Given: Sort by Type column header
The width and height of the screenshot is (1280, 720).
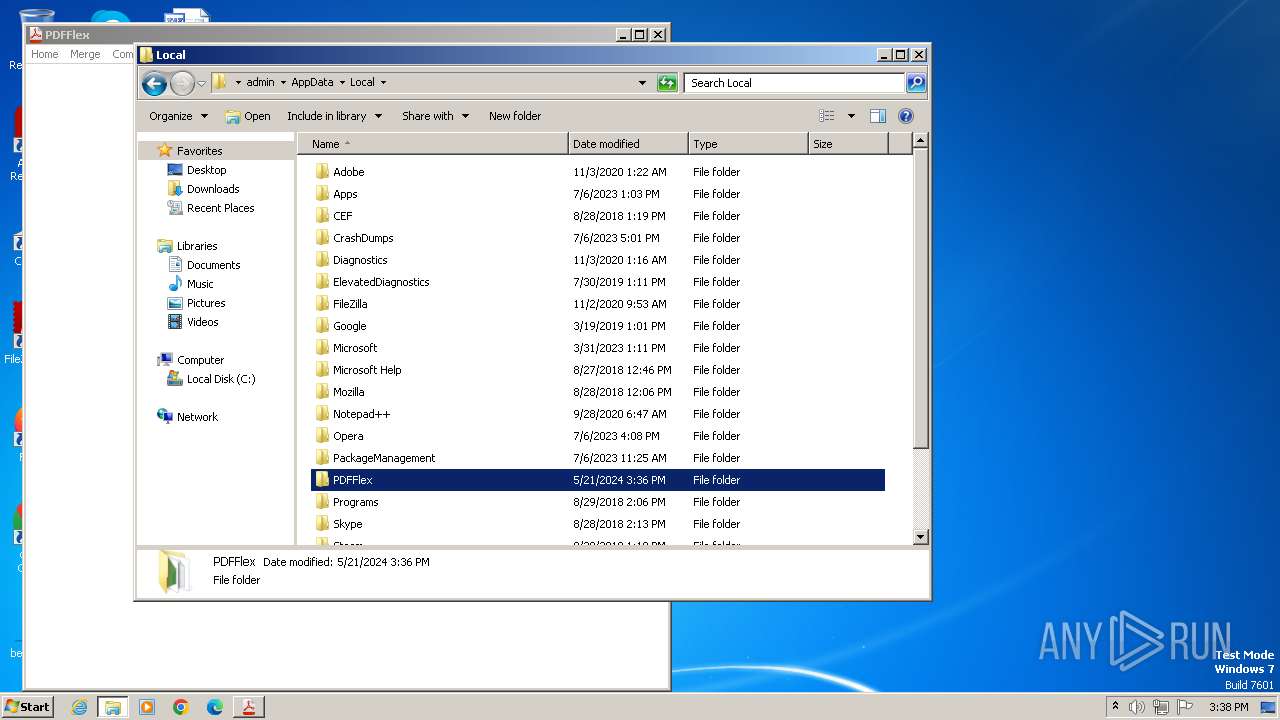Looking at the screenshot, I should point(748,144).
